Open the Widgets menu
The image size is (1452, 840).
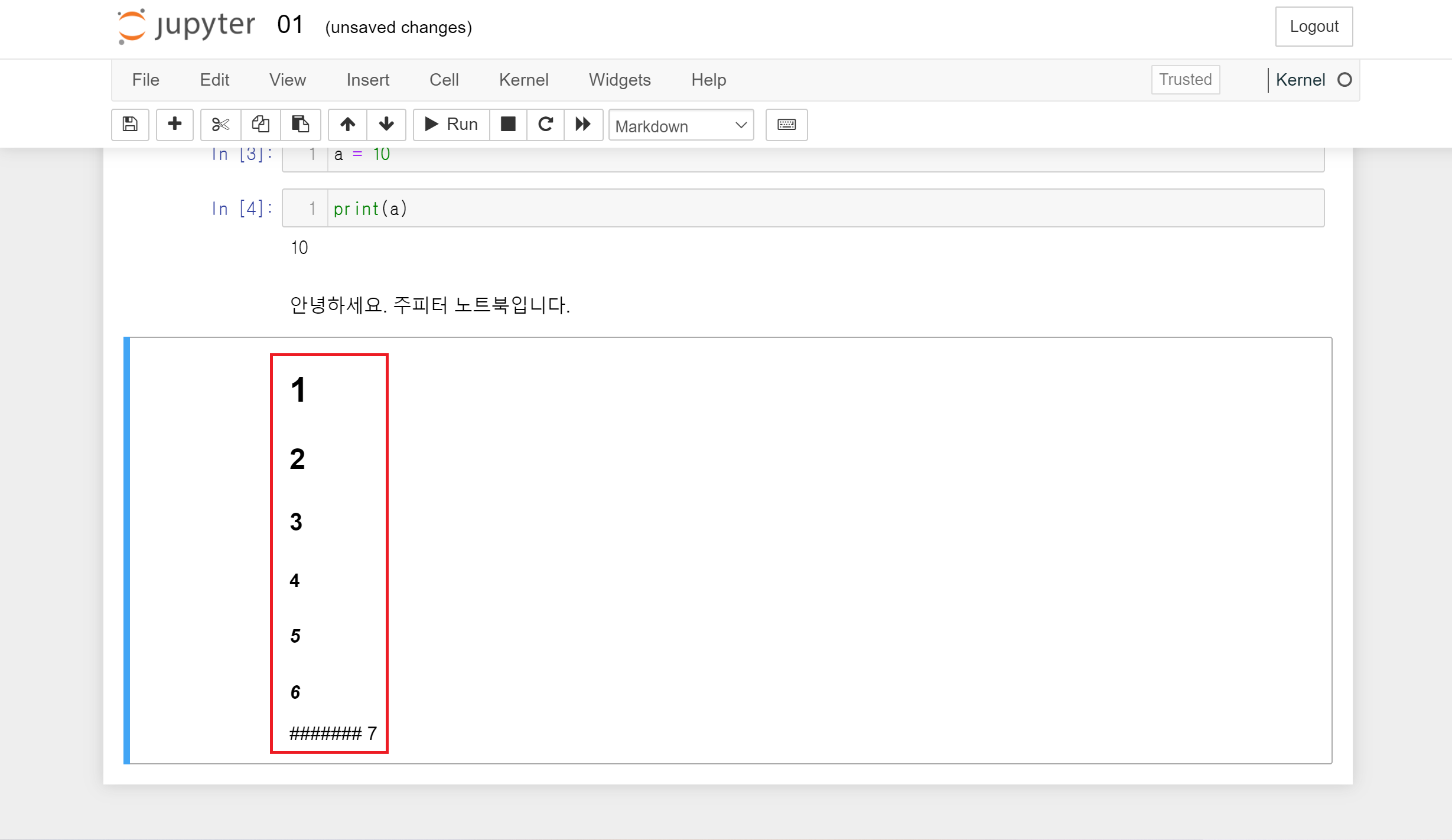click(x=620, y=80)
